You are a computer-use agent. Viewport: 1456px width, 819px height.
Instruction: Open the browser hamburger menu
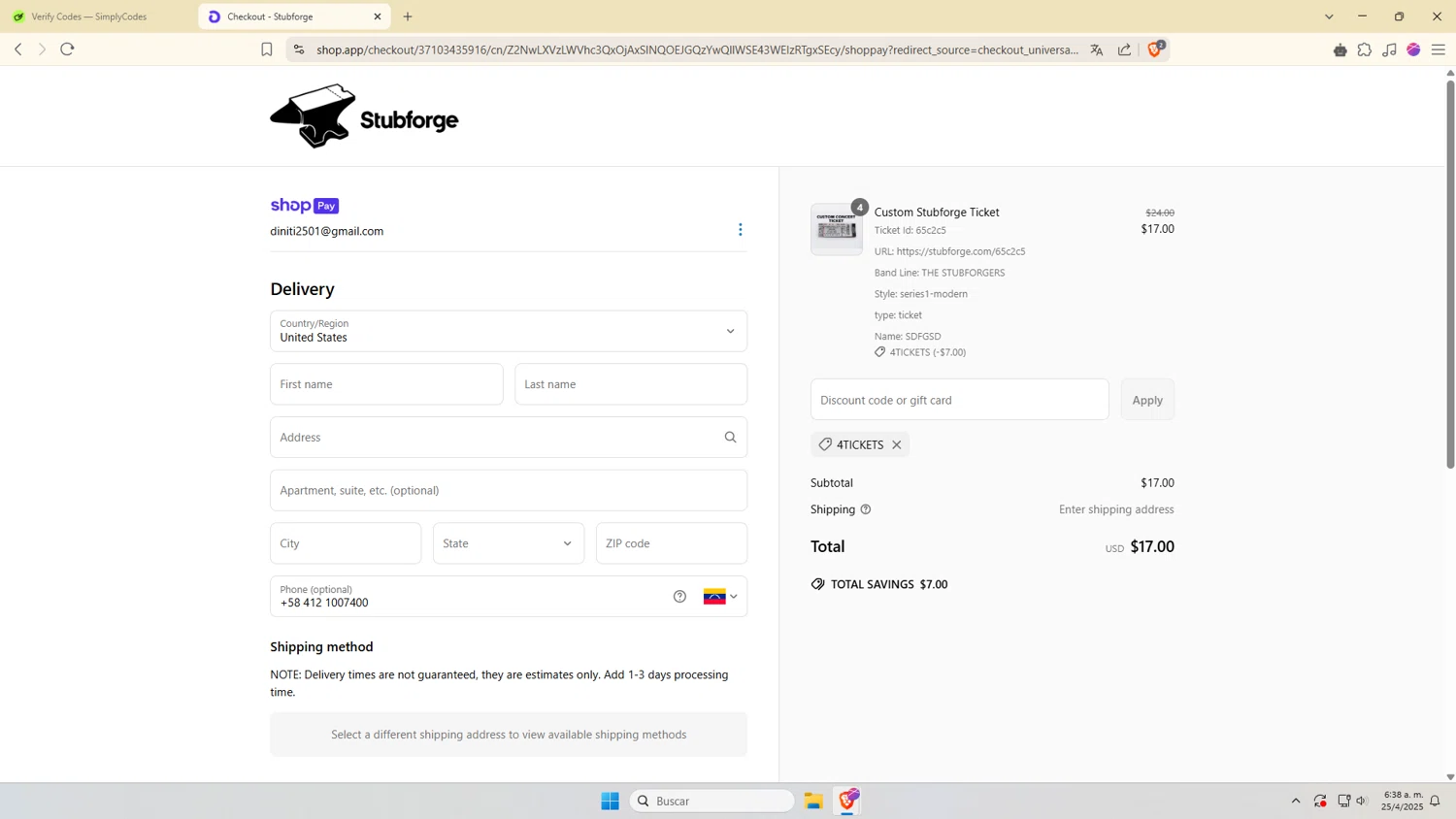(1439, 49)
